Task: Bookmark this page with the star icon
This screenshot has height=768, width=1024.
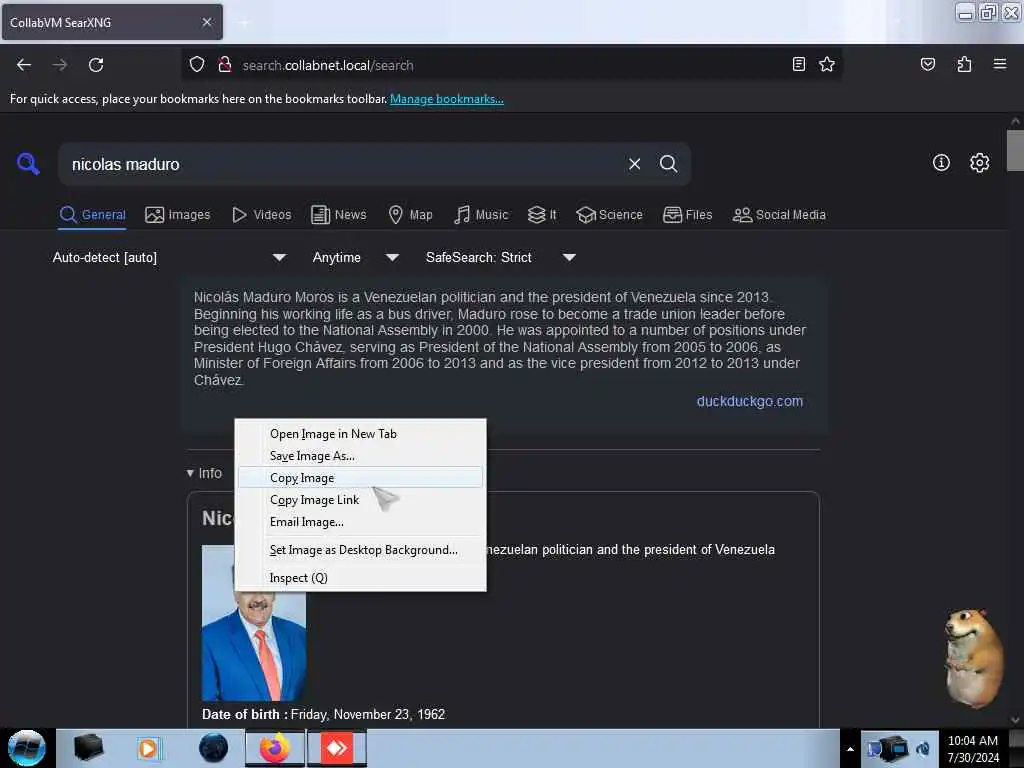Action: pos(827,64)
